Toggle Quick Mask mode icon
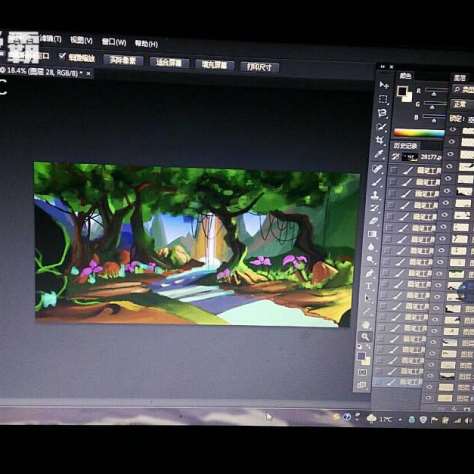This screenshot has width=474, height=474. [x=363, y=372]
